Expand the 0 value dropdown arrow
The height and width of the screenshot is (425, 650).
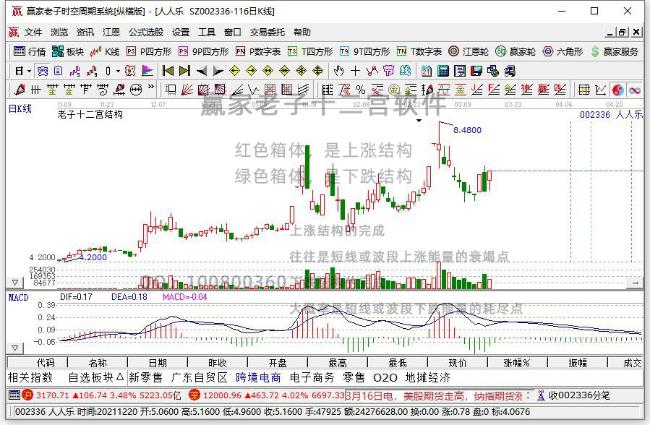coord(117,71)
